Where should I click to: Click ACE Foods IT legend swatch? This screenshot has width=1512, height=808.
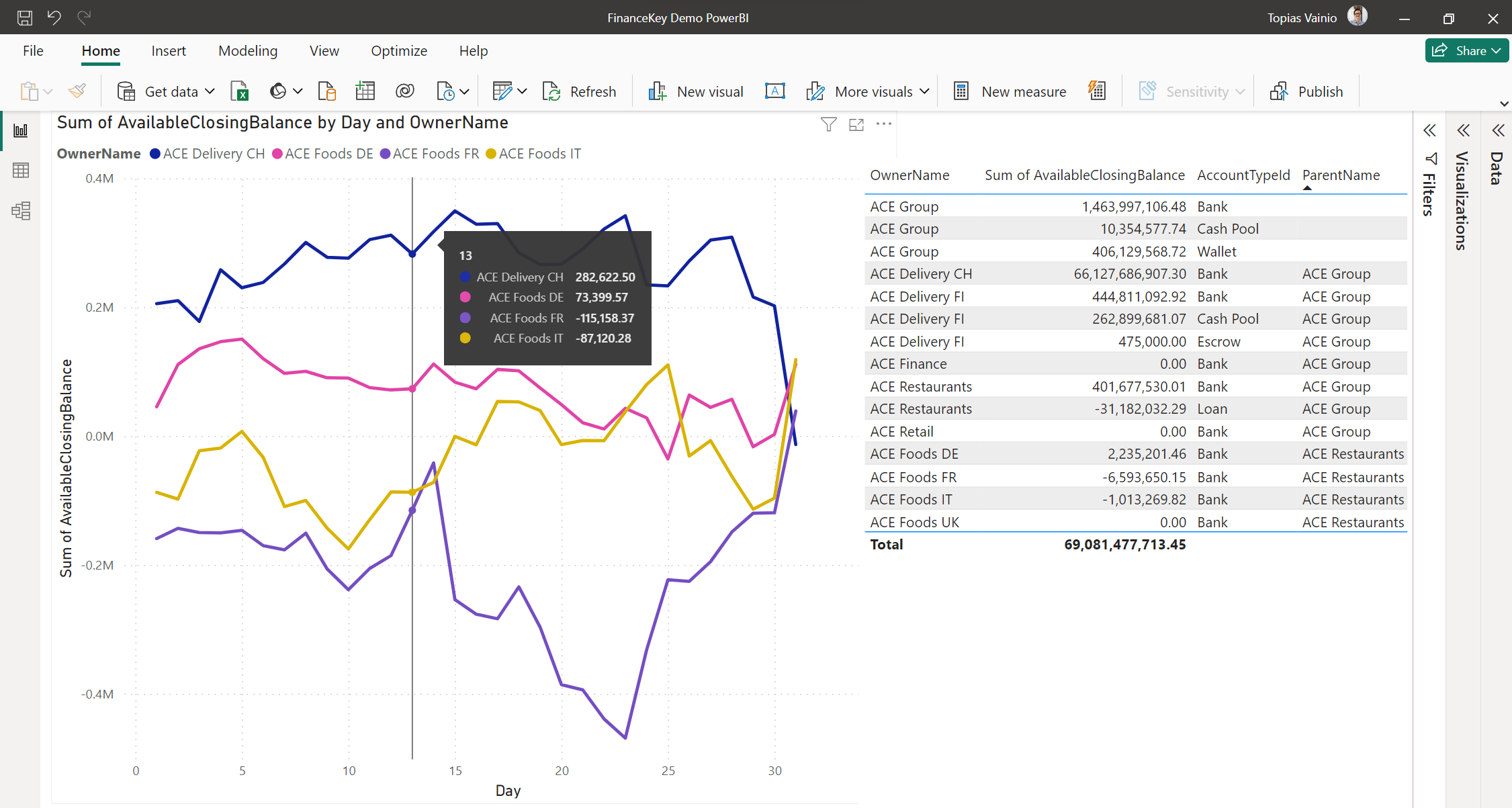coord(491,154)
